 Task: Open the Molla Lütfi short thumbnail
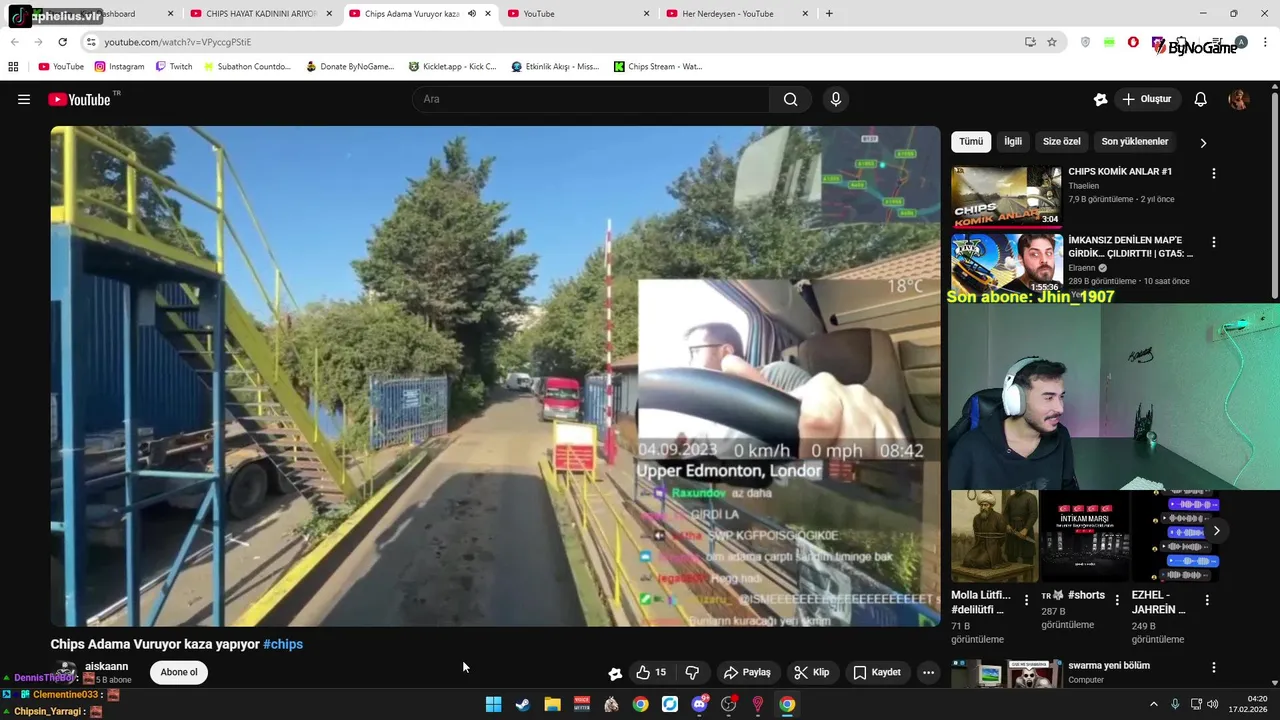coord(994,536)
